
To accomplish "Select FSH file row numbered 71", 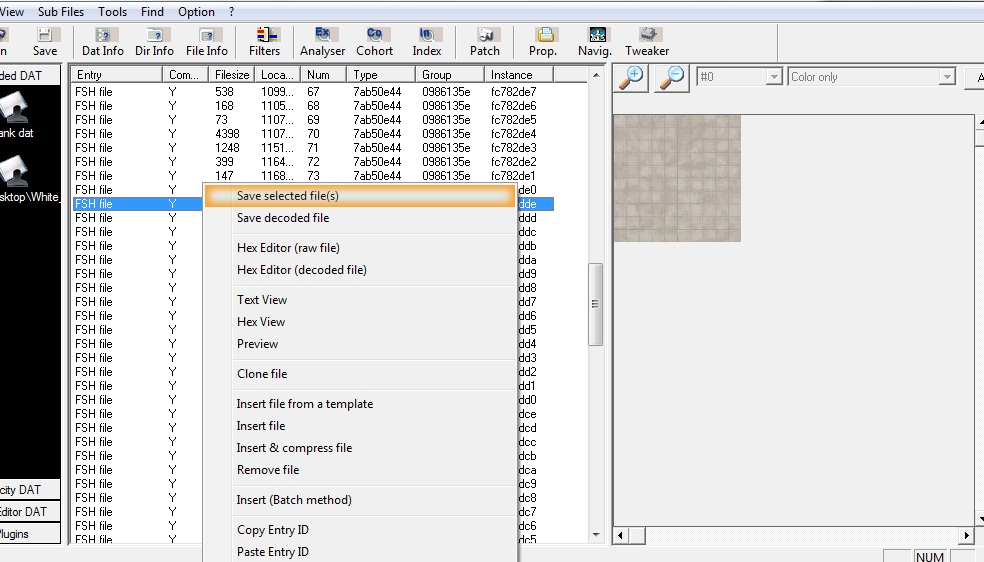I will [x=313, y=147].
